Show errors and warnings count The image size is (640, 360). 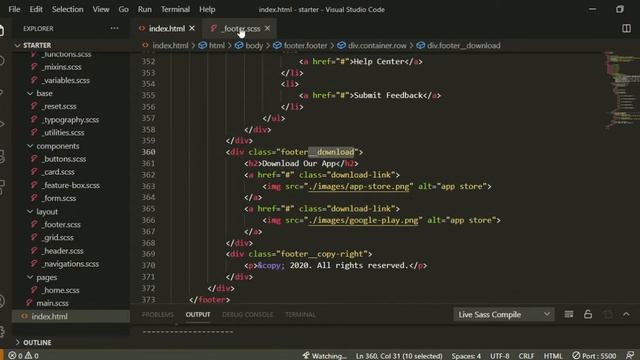[23, 356]
